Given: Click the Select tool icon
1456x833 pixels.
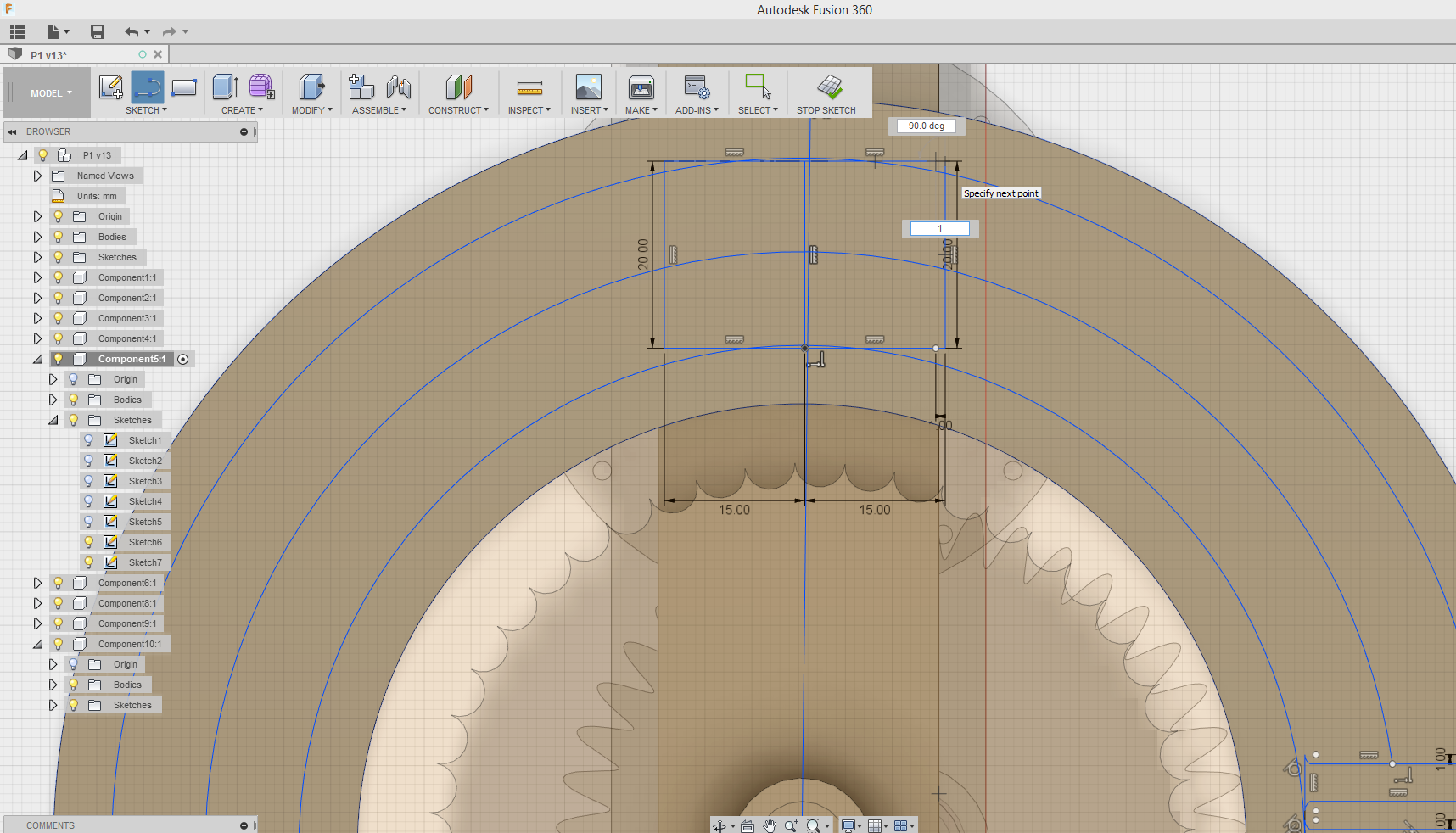Looking at the screenshot, I should (x=758, y=87).
